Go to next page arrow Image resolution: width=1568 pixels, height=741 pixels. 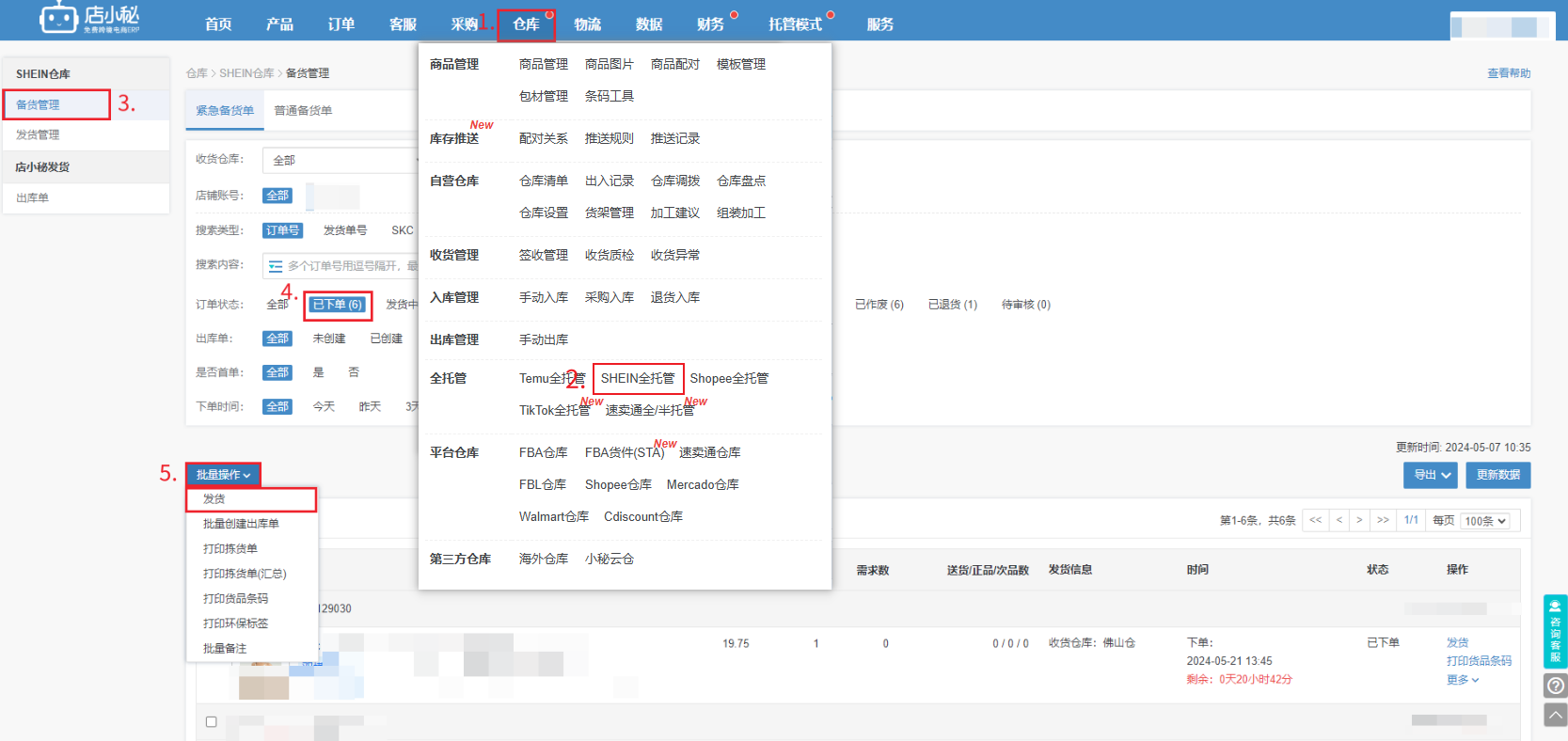[x=1359, y=520]
